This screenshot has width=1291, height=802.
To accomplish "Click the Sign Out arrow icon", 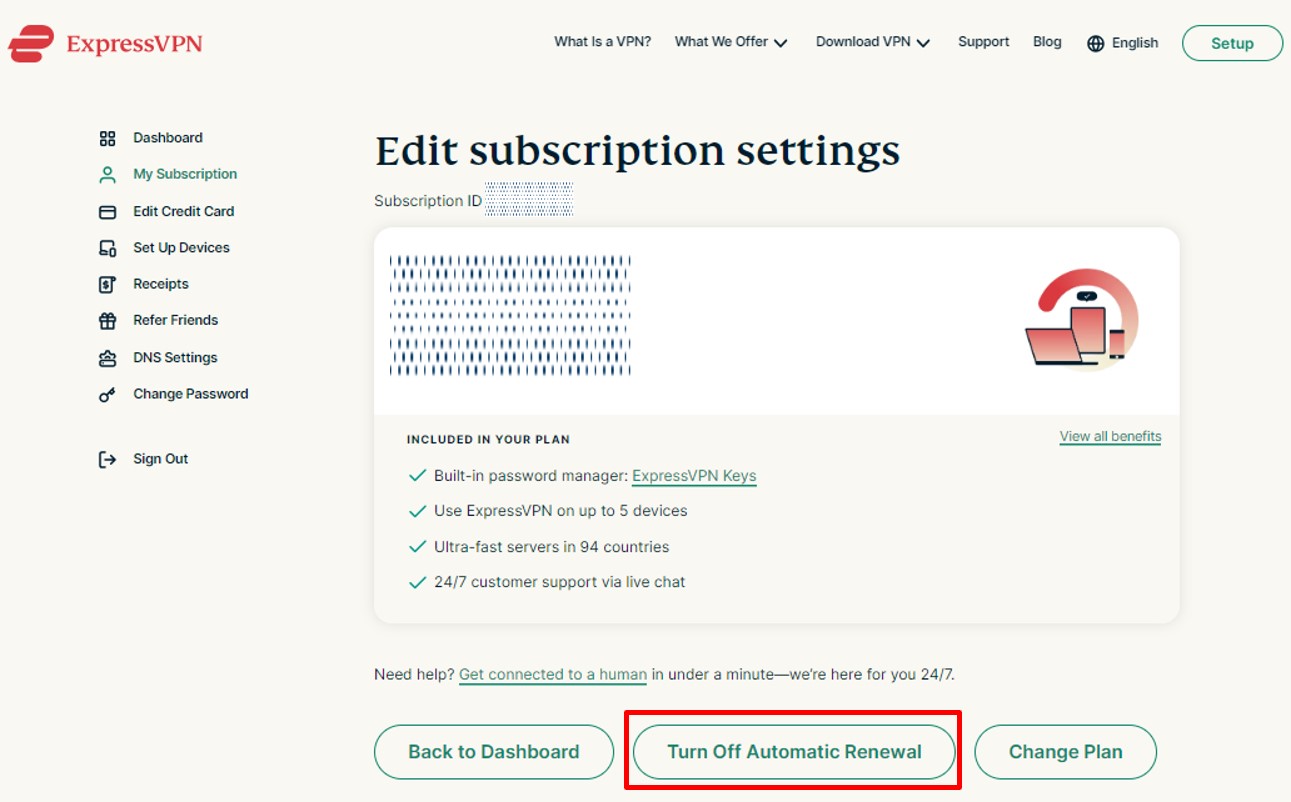I will click(x=107, y=460).
